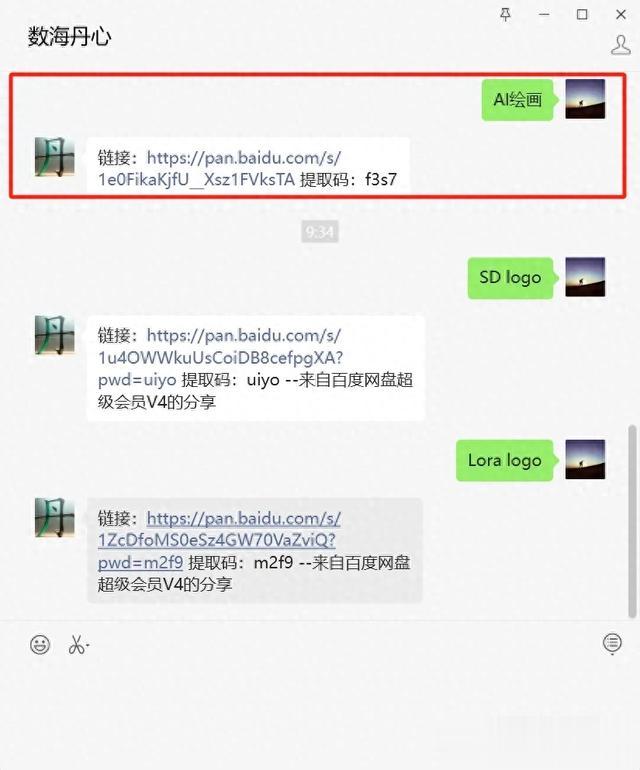Screen dimensions: 640x770
Task: Click my avatar next to 'Lora logo'
Action: click(585, 460)
